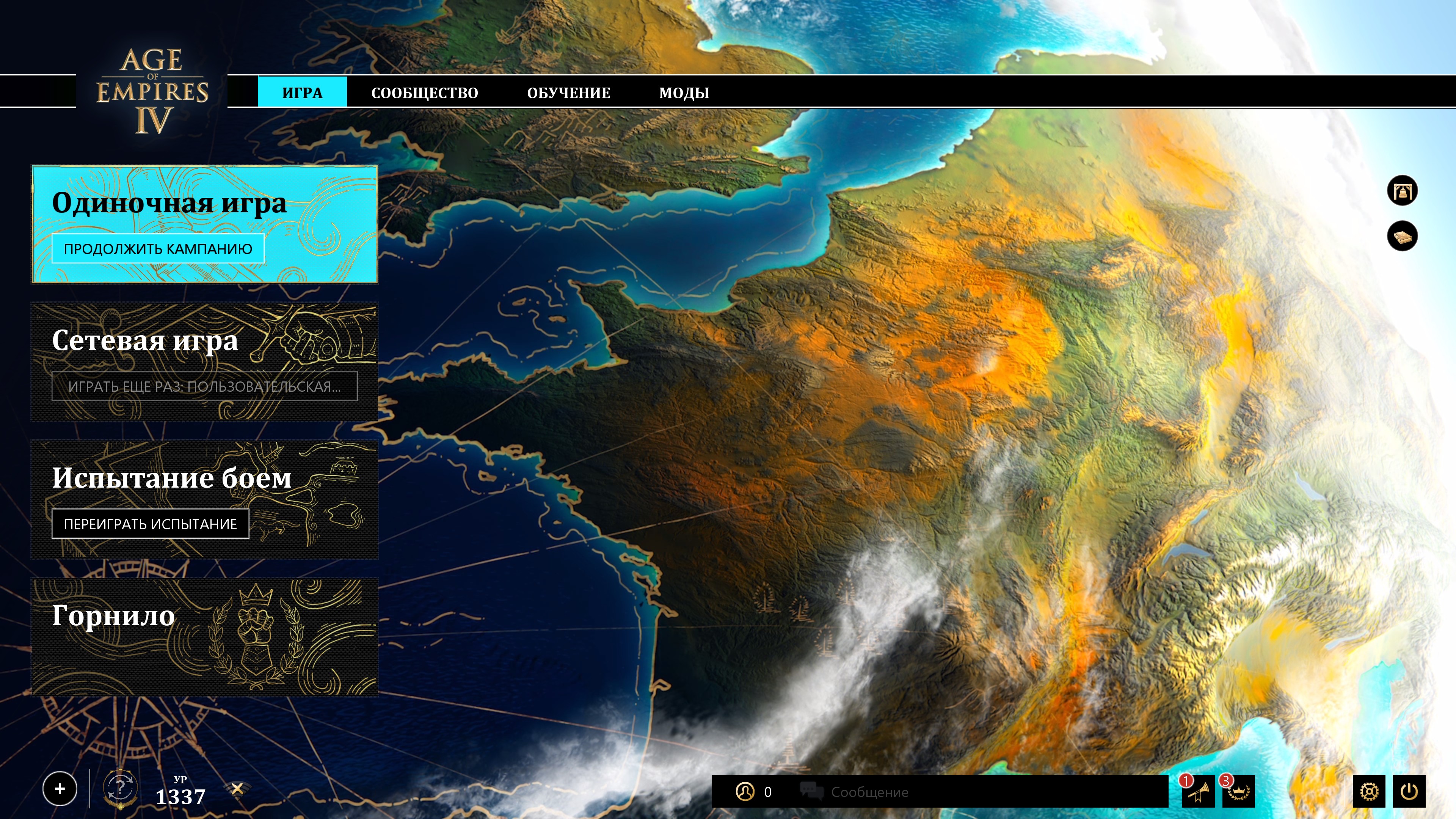Click the offline connection status icon
The image size is (1456, 819).
point(237,789)
